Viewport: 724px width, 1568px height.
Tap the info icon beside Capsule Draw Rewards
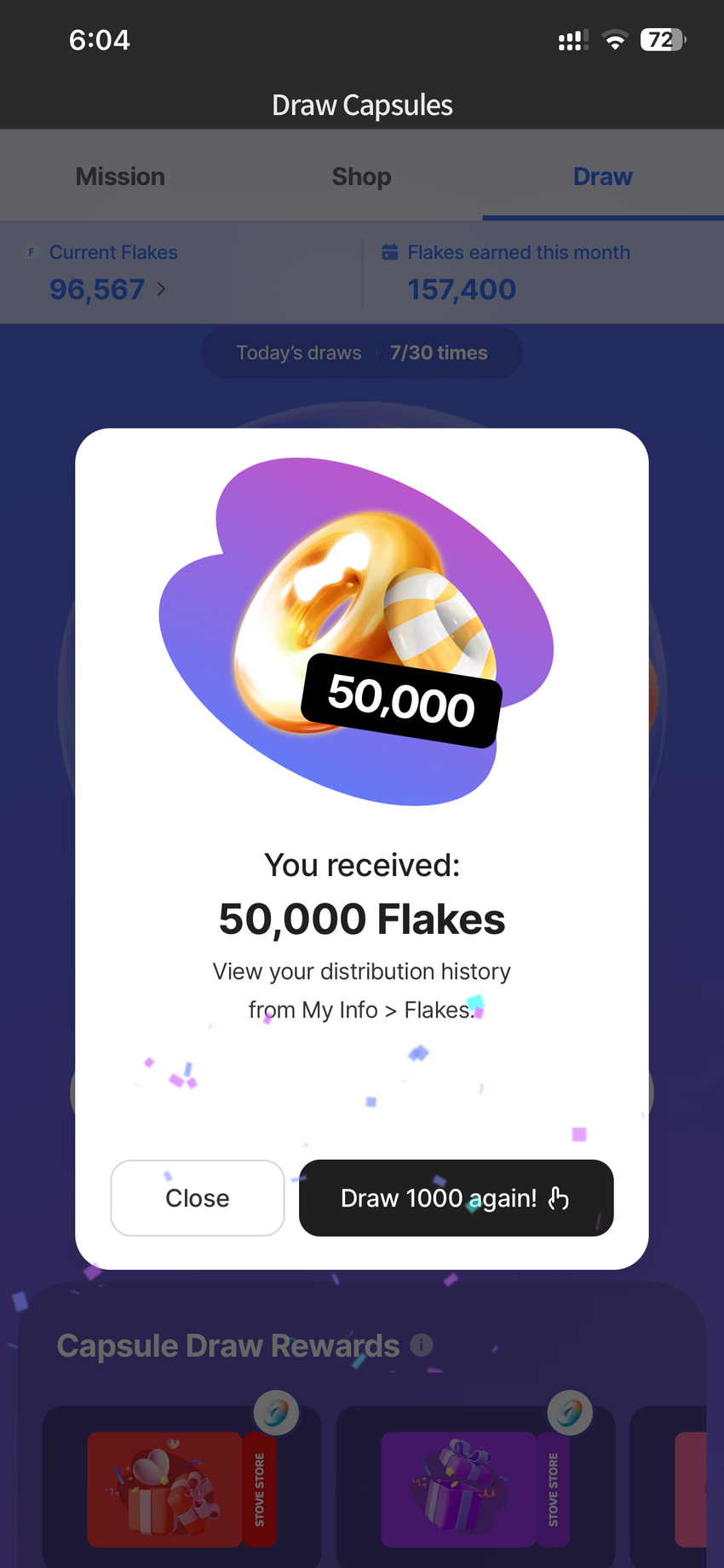422,1345
